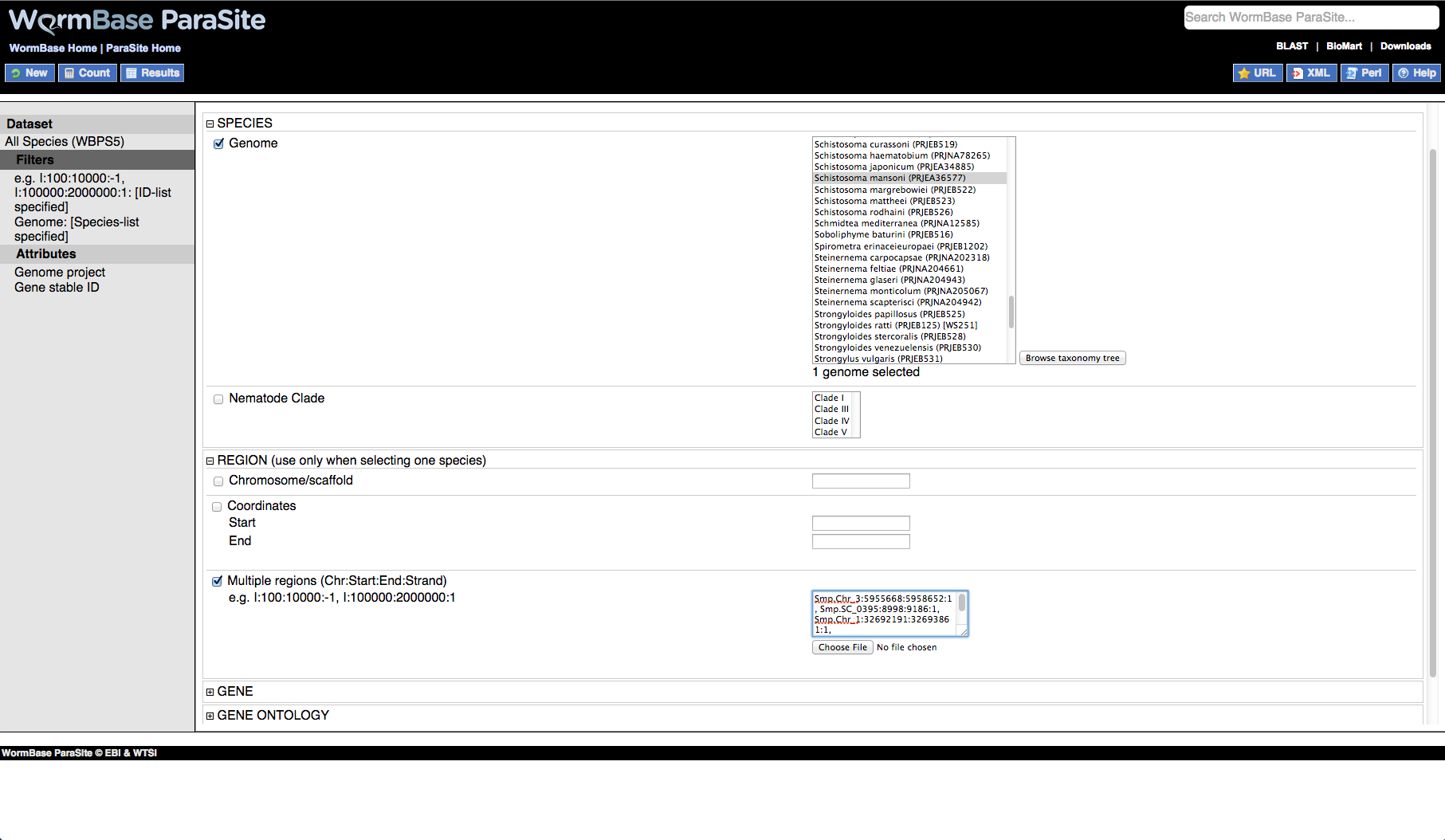This screenshot has width=1445, height=840.
Task: Tick the Chromosome/scaffold checkbox
Action: pyautogui.click(x=218, y=481)
